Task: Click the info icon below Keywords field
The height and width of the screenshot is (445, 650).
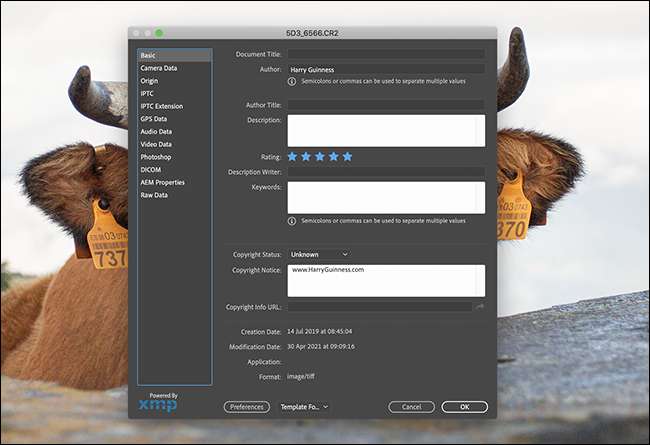Action: (292, 221)
